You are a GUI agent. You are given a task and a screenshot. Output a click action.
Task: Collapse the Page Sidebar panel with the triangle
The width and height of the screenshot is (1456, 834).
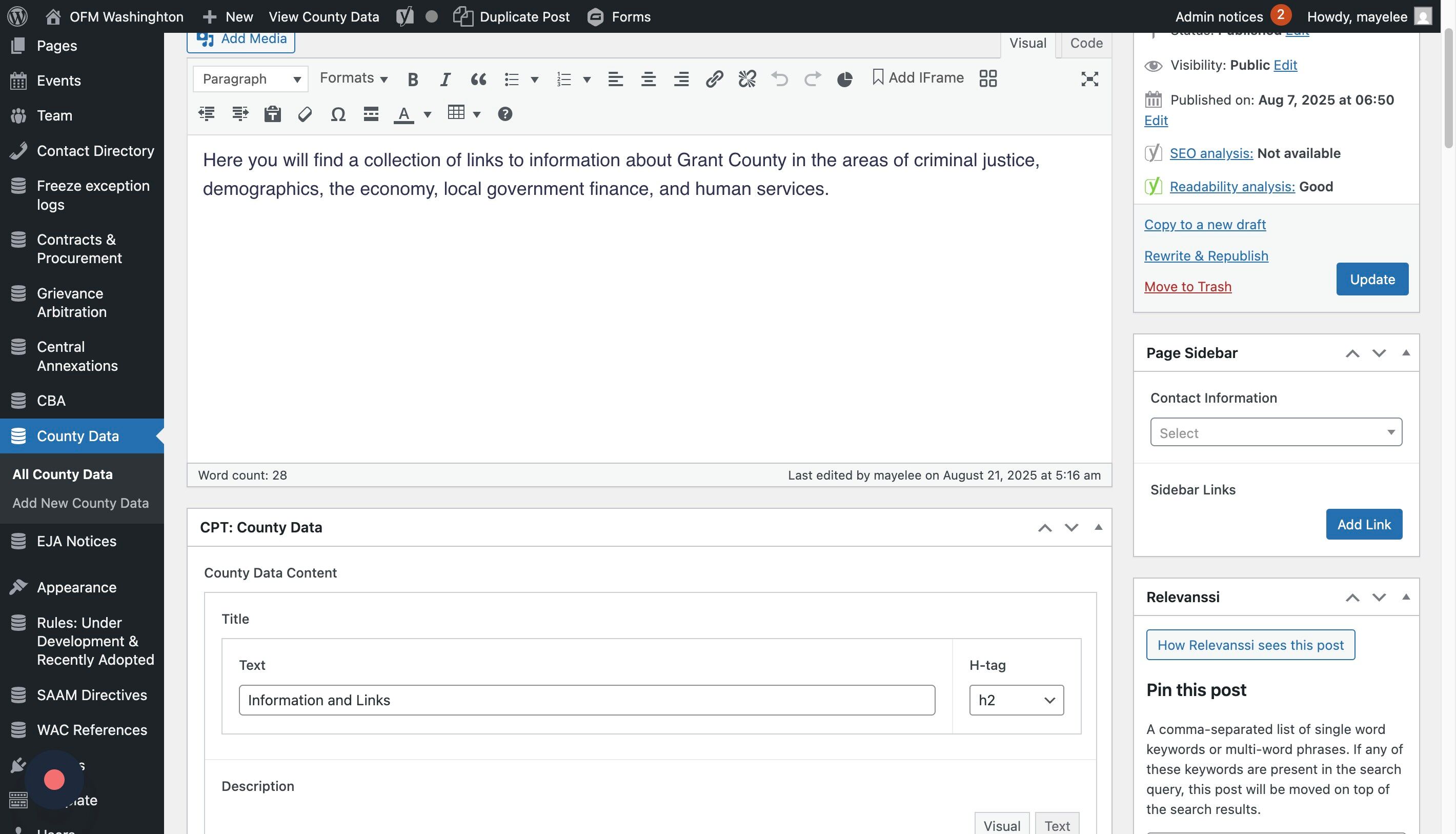1406,353
